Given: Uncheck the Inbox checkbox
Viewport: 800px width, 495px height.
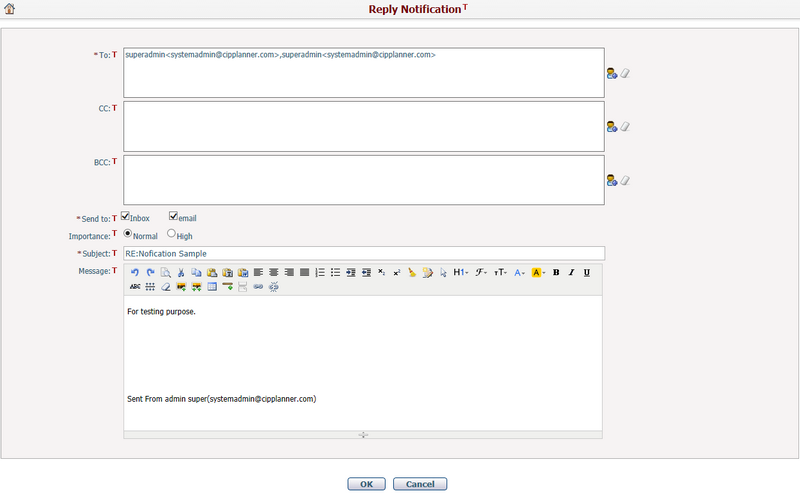Looking at the screenshot, I should click(126, 216).
